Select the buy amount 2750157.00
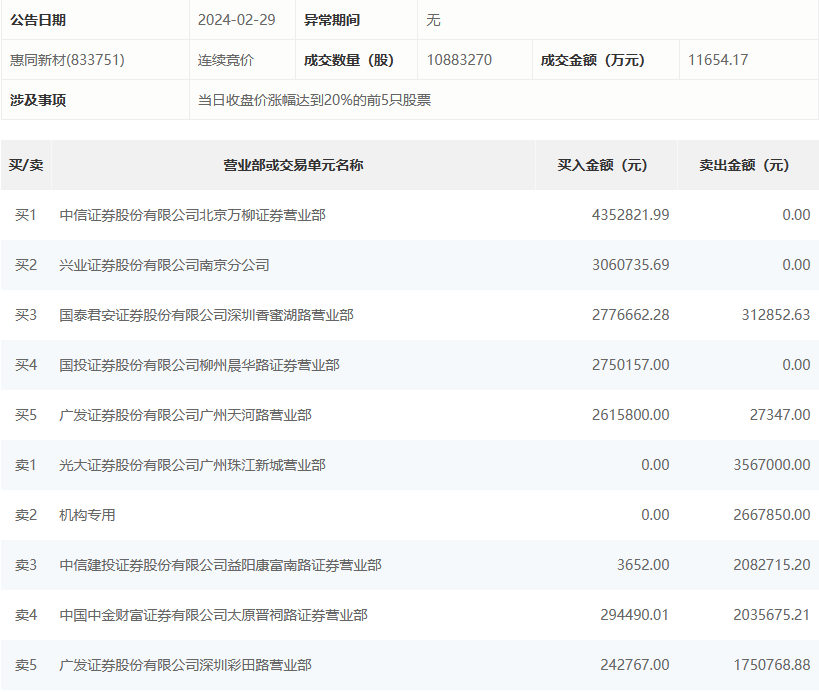The height and width of the screenshot is (692, 819). pos(630,365)
